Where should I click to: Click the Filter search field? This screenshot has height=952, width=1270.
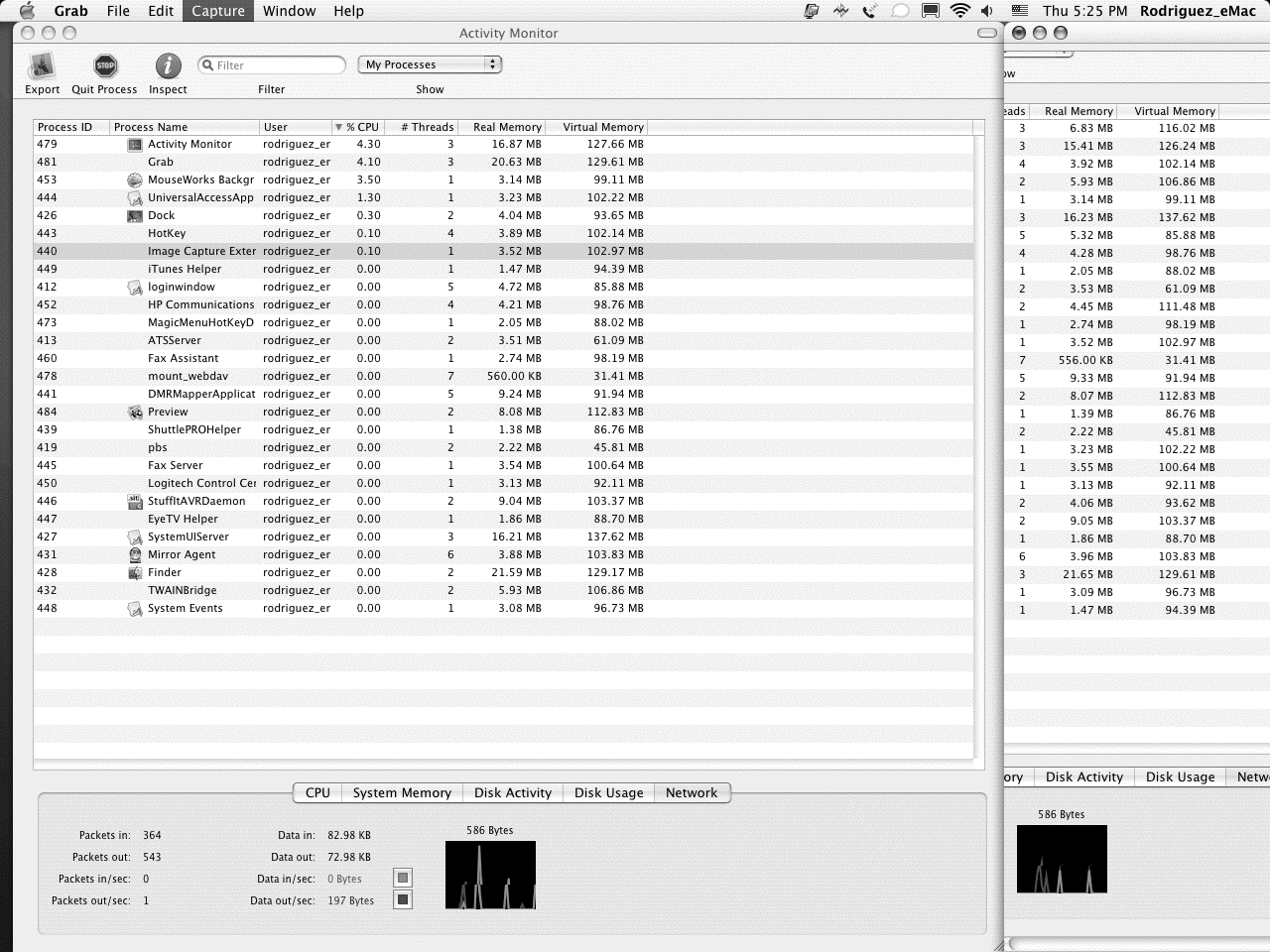pyautogui.click(x=272, y=65)
